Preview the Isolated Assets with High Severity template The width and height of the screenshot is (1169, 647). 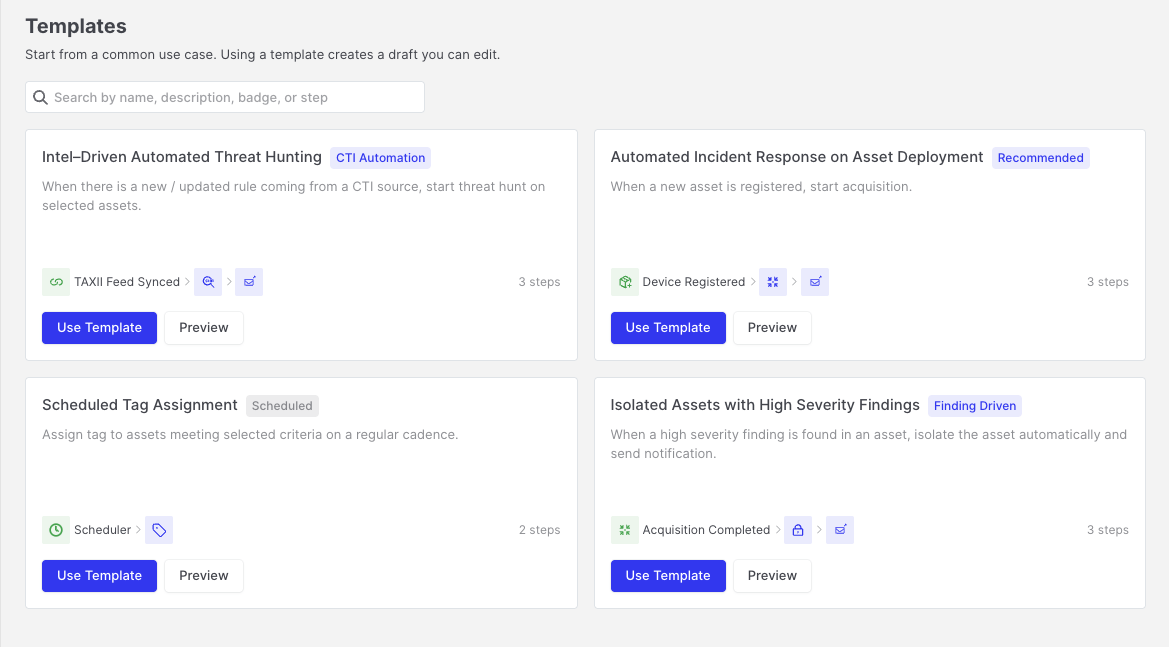click(x=772, y=576)
